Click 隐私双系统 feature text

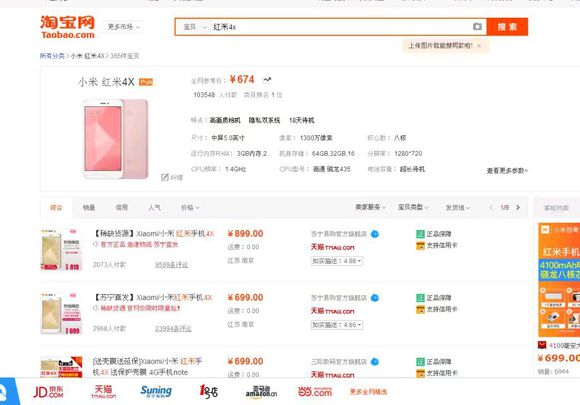(264, 121)
